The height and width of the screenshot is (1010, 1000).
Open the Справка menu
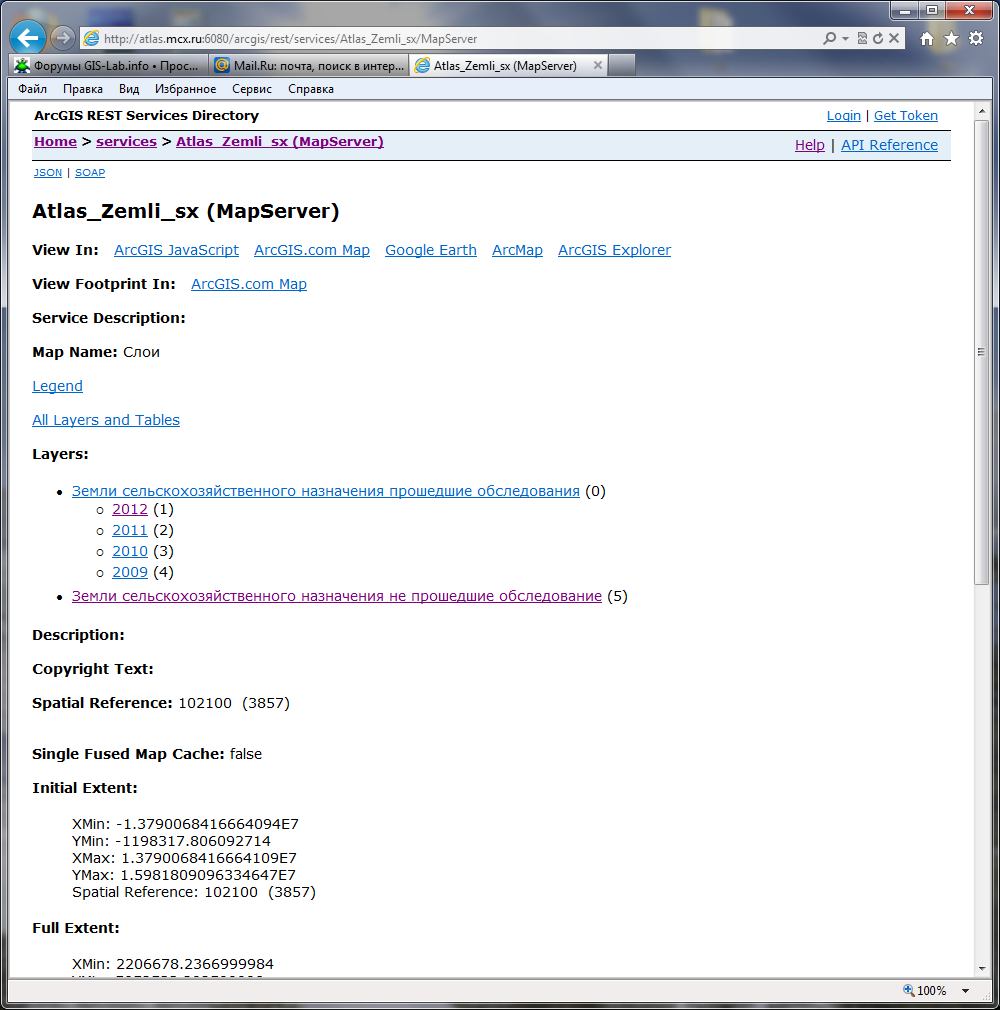(x=311, y=89)
